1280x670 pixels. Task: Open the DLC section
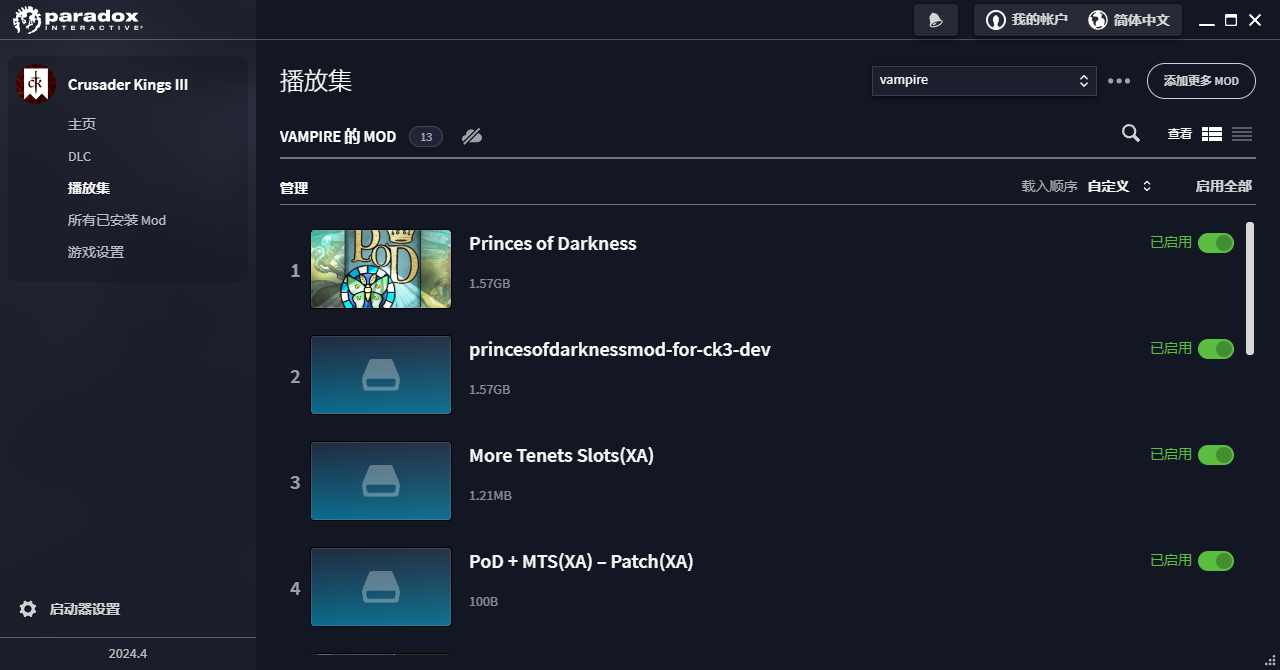[79, 156]
